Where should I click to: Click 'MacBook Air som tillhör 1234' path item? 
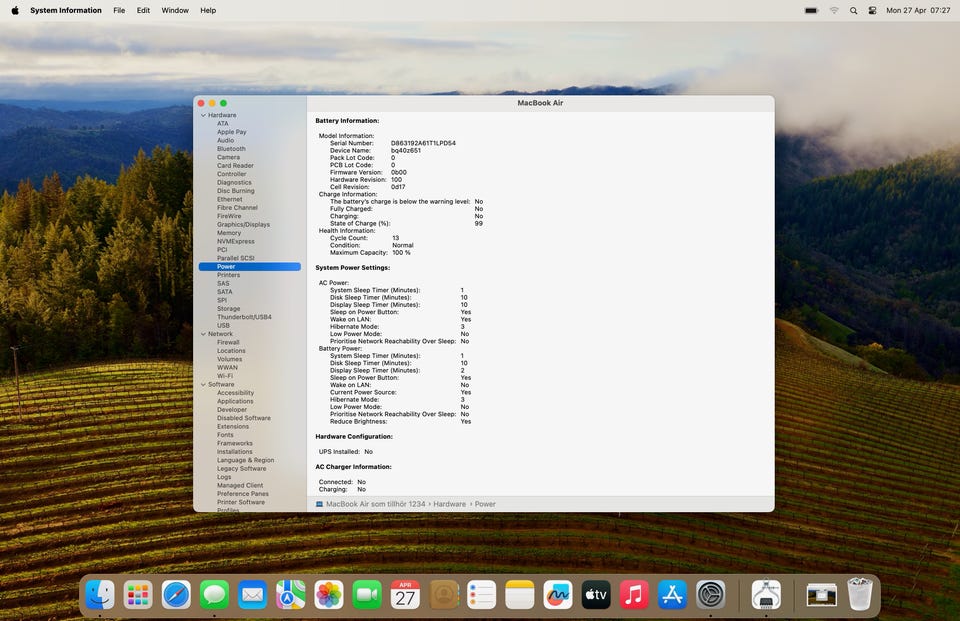click(x=375, y=504)
